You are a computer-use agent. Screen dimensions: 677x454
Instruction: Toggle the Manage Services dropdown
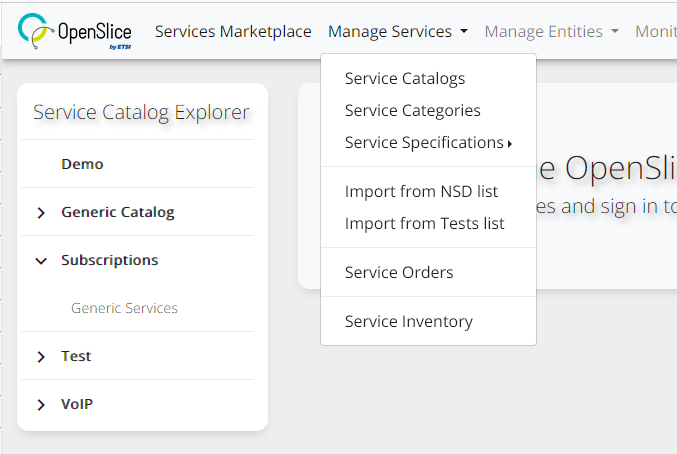tap(397, 32)
